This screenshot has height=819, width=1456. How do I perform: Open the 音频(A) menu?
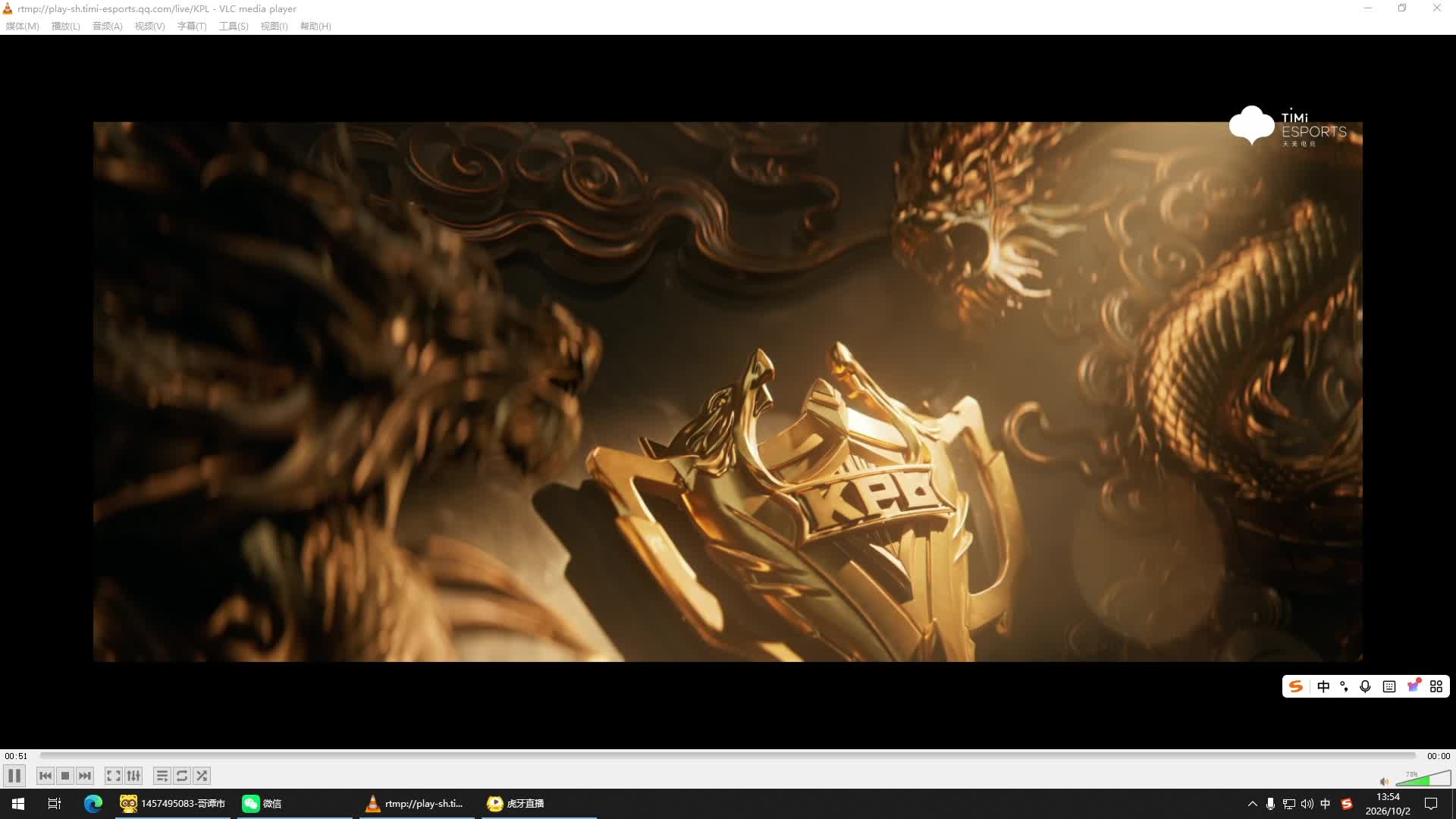click(x=107, y=26)
